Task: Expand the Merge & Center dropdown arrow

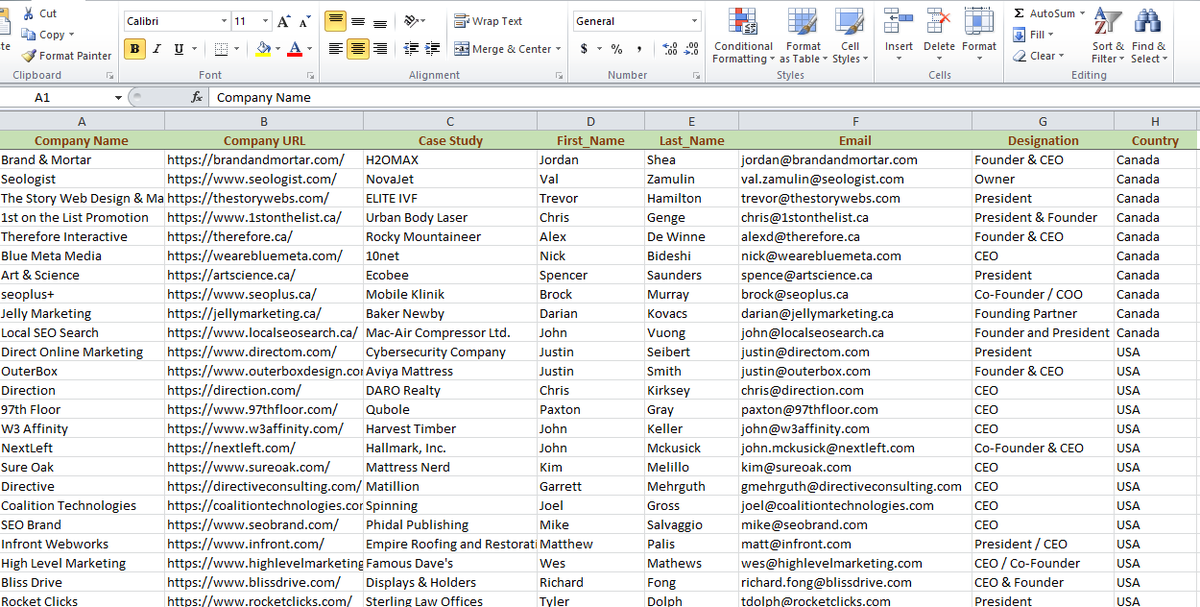Action: coord(557,49)
